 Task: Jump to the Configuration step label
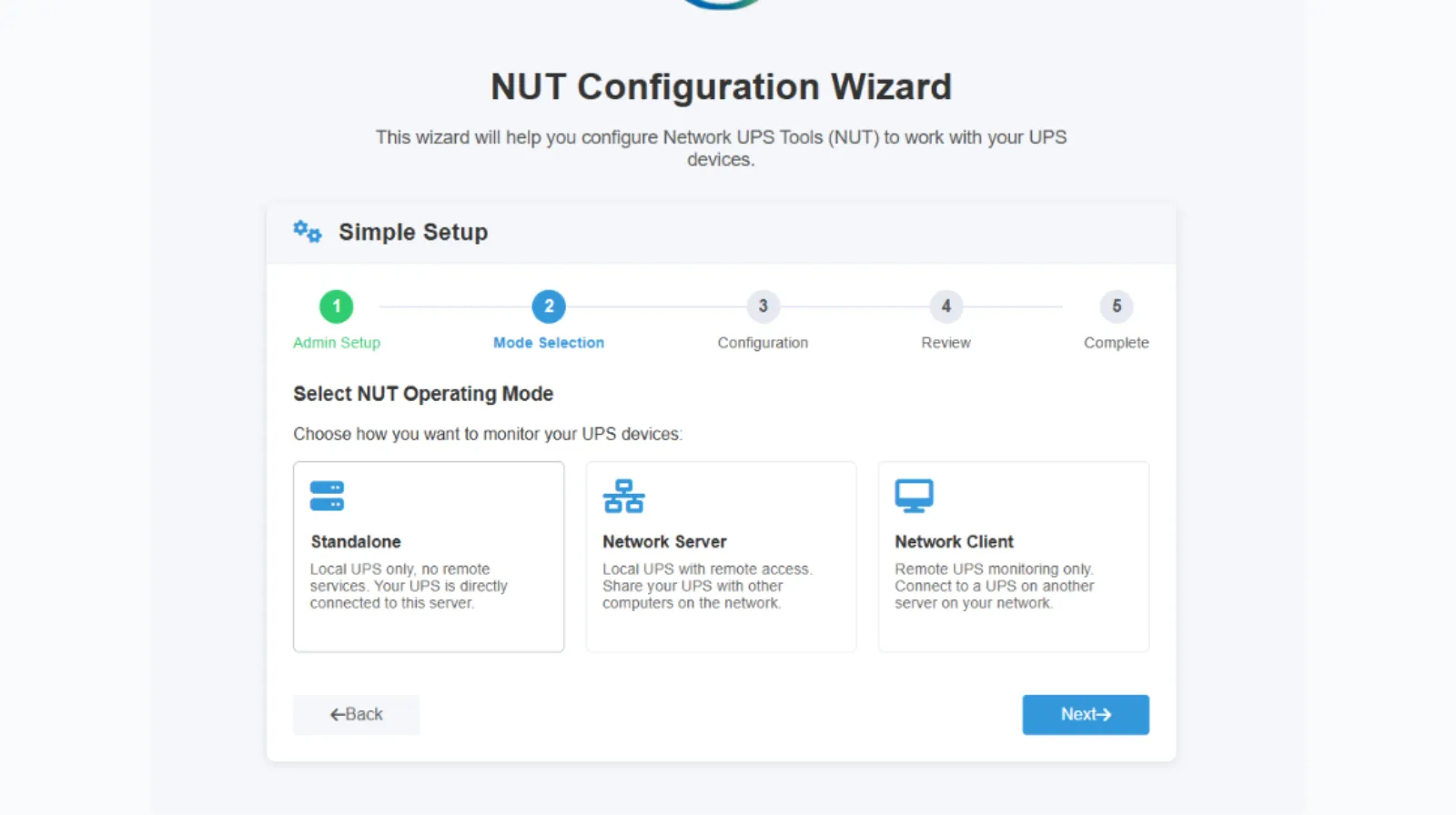(763, 343)
